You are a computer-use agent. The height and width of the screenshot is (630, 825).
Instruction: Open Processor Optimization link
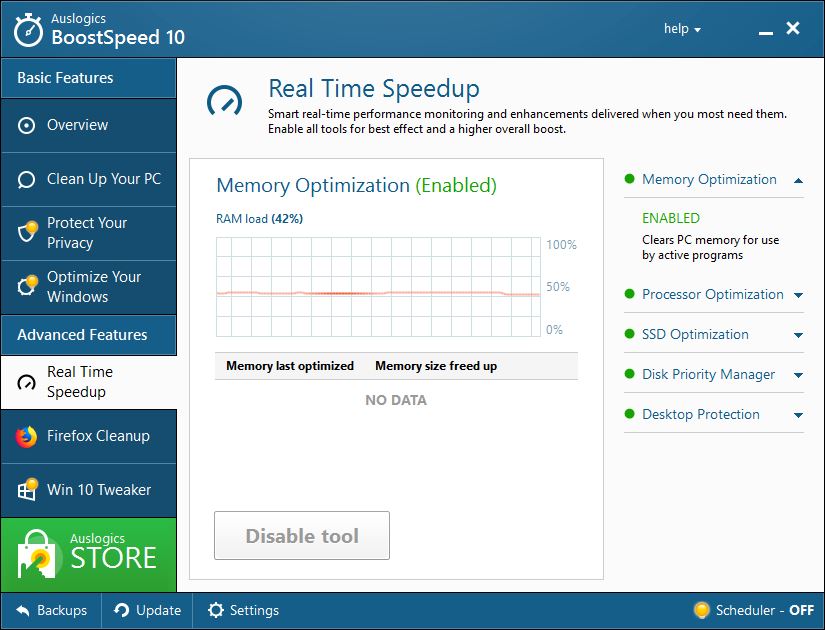click(713, 294)
